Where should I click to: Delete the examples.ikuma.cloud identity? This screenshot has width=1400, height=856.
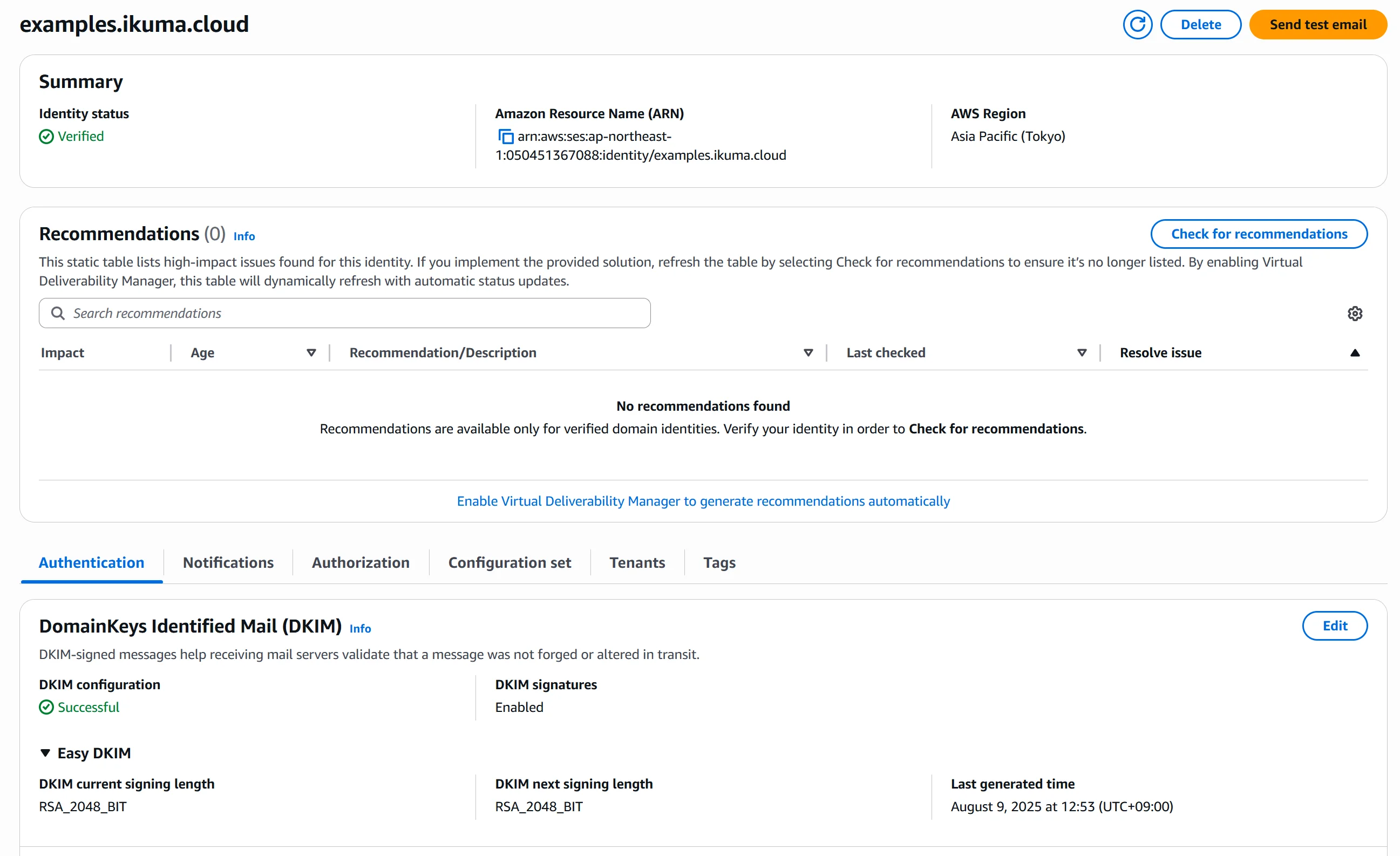1200,24
